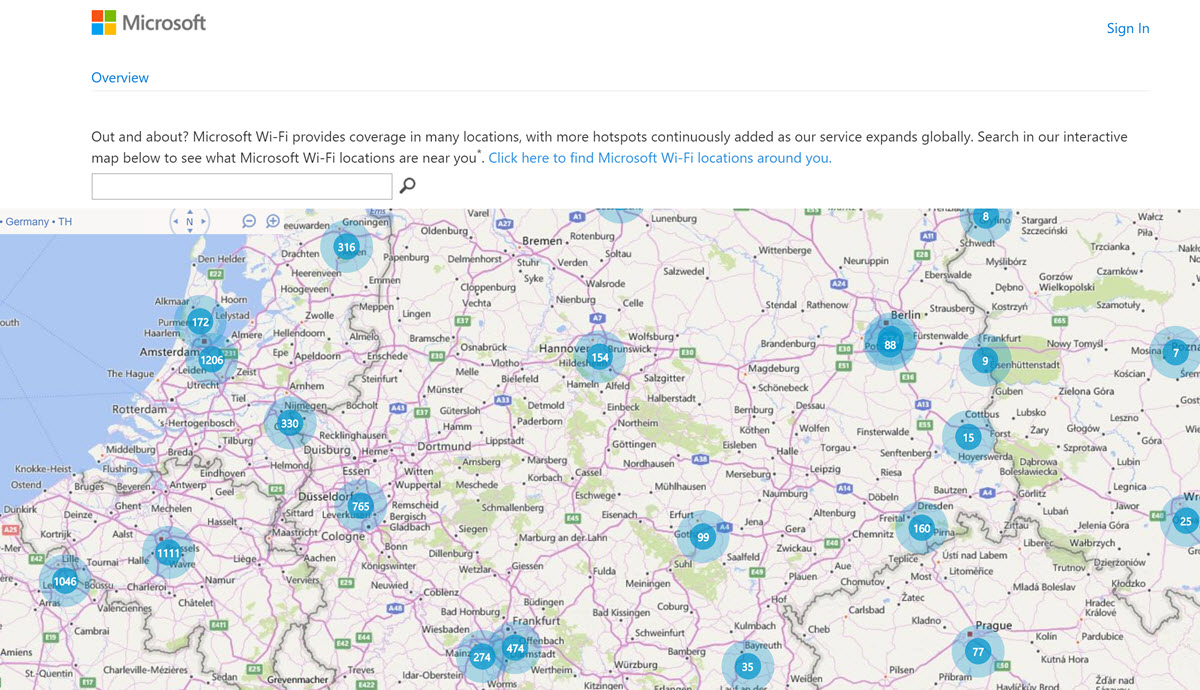Viewport: 1200px width, 690px height.
Task: Click the TH breadcrumb on map
Action: click(65, 222)
